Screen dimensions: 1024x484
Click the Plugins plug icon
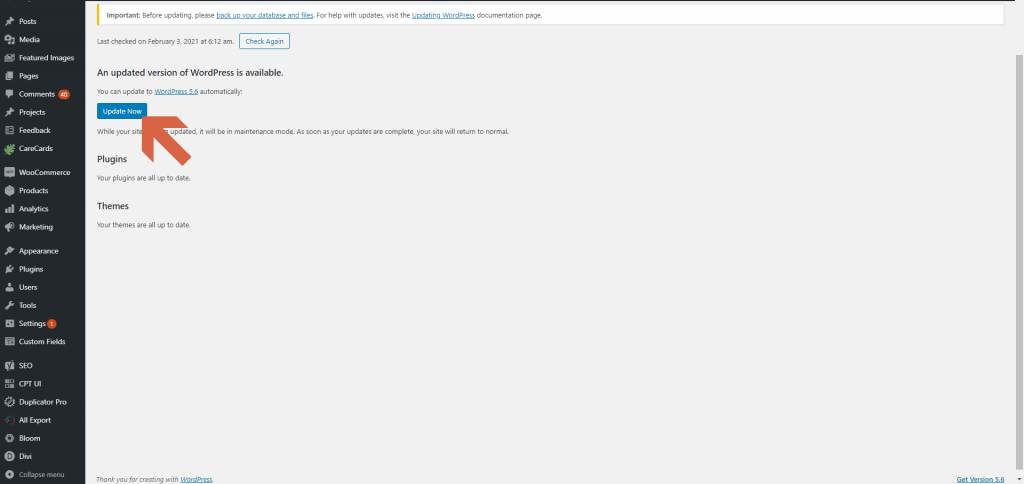pyautogui.click(x=9, y=269)
